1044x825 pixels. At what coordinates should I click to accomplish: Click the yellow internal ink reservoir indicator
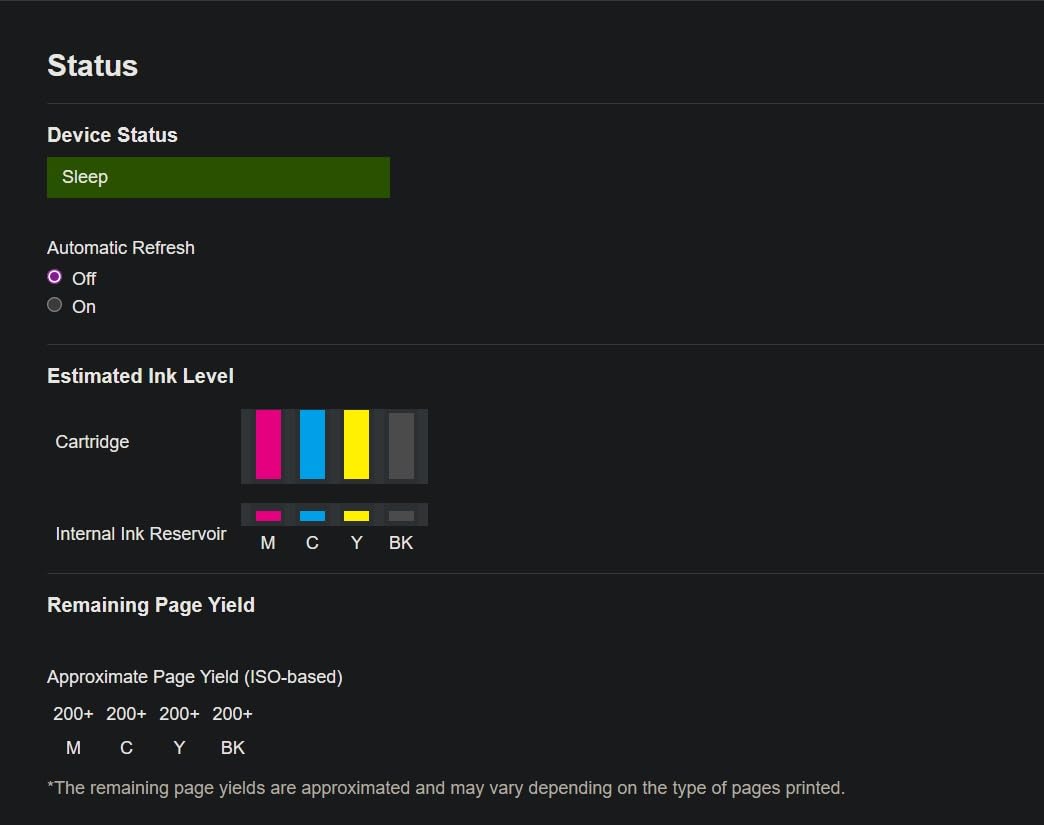(x=356, y=516)
